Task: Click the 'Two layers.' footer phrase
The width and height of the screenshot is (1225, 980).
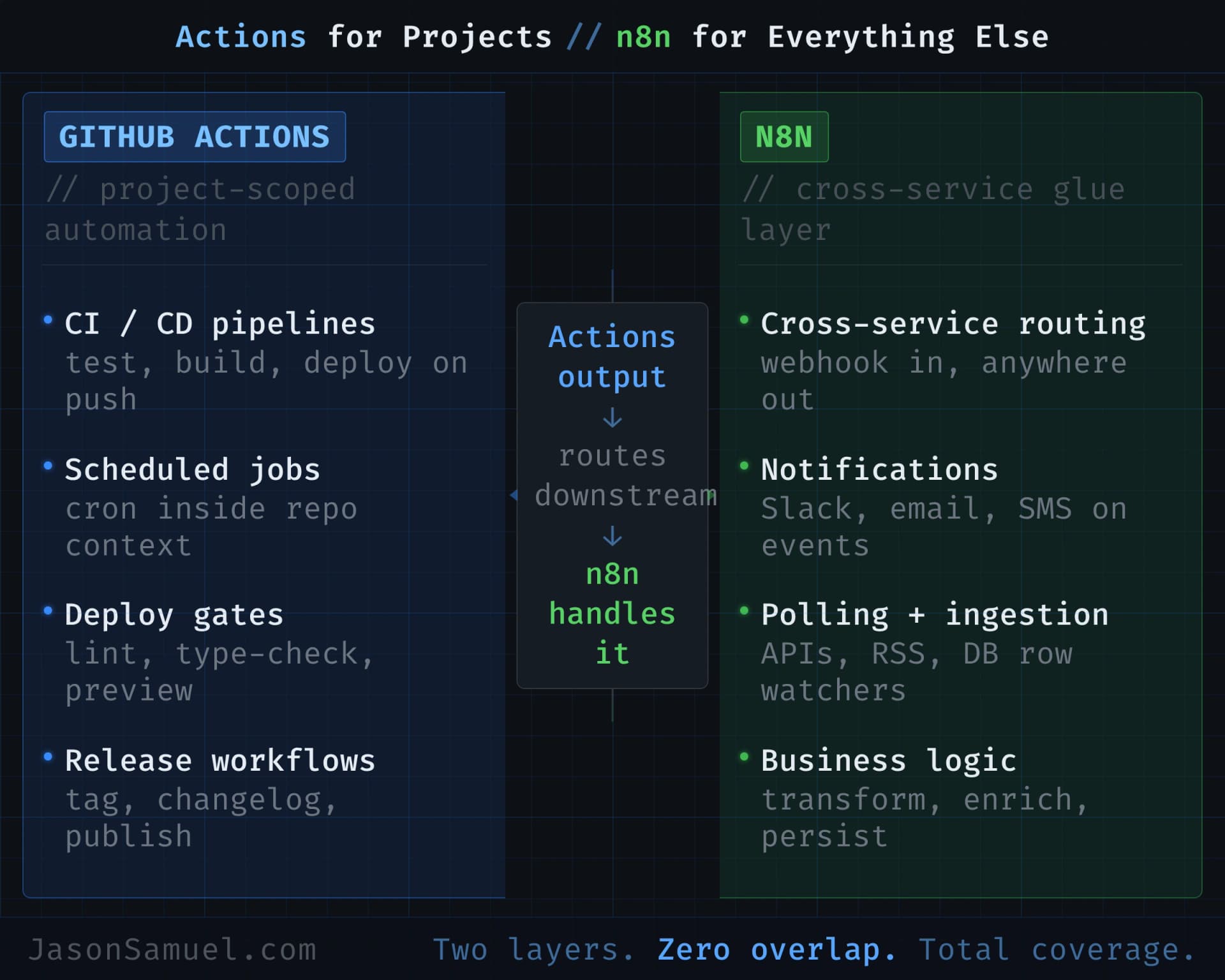Action: click(534, 950)
